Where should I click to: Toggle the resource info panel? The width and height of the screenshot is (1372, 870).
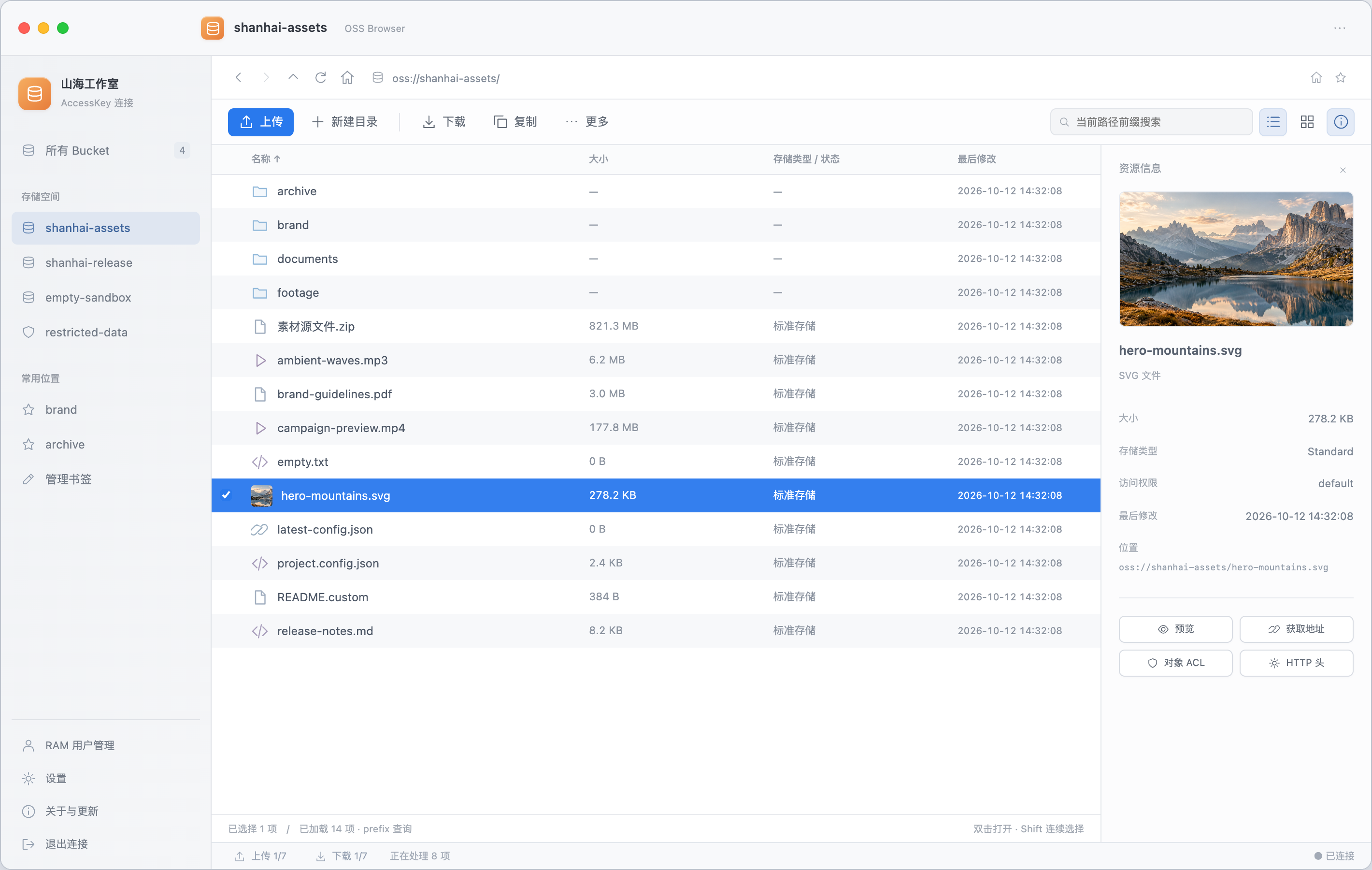pos(1341,122)
